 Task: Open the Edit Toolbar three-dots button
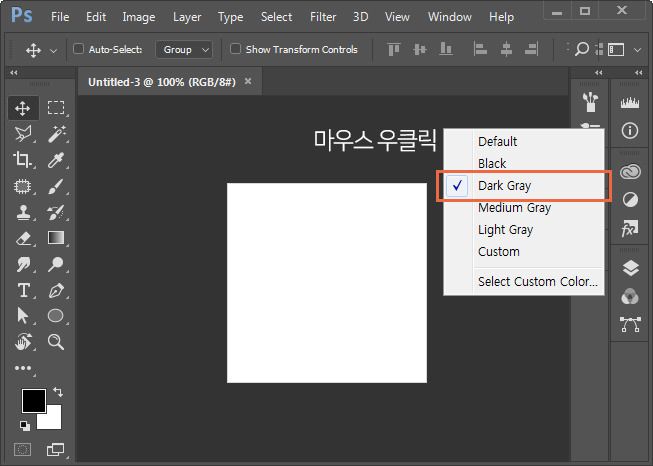pyautogui.click(x=22, y=368)
